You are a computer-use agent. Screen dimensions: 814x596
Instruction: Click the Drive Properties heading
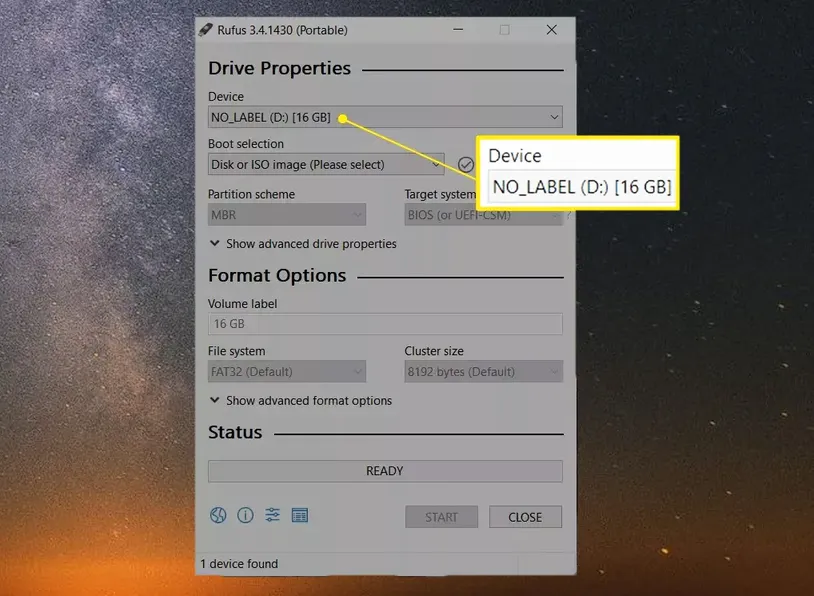tap(279, 68)
